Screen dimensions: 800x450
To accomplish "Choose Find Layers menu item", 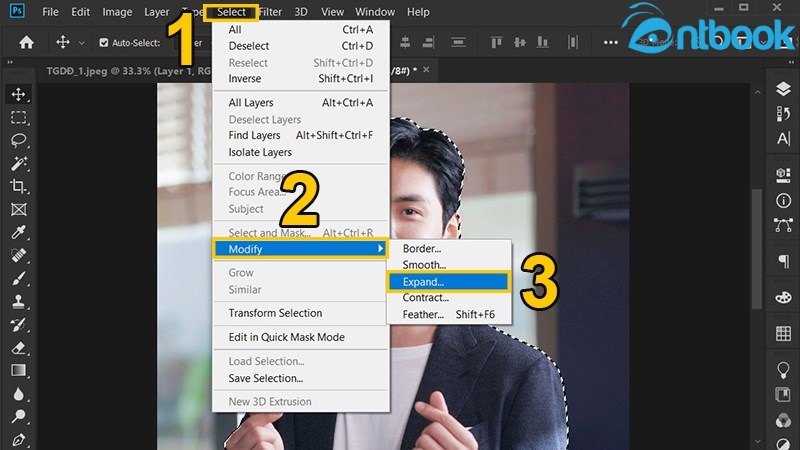I will [x=301, y=135].
